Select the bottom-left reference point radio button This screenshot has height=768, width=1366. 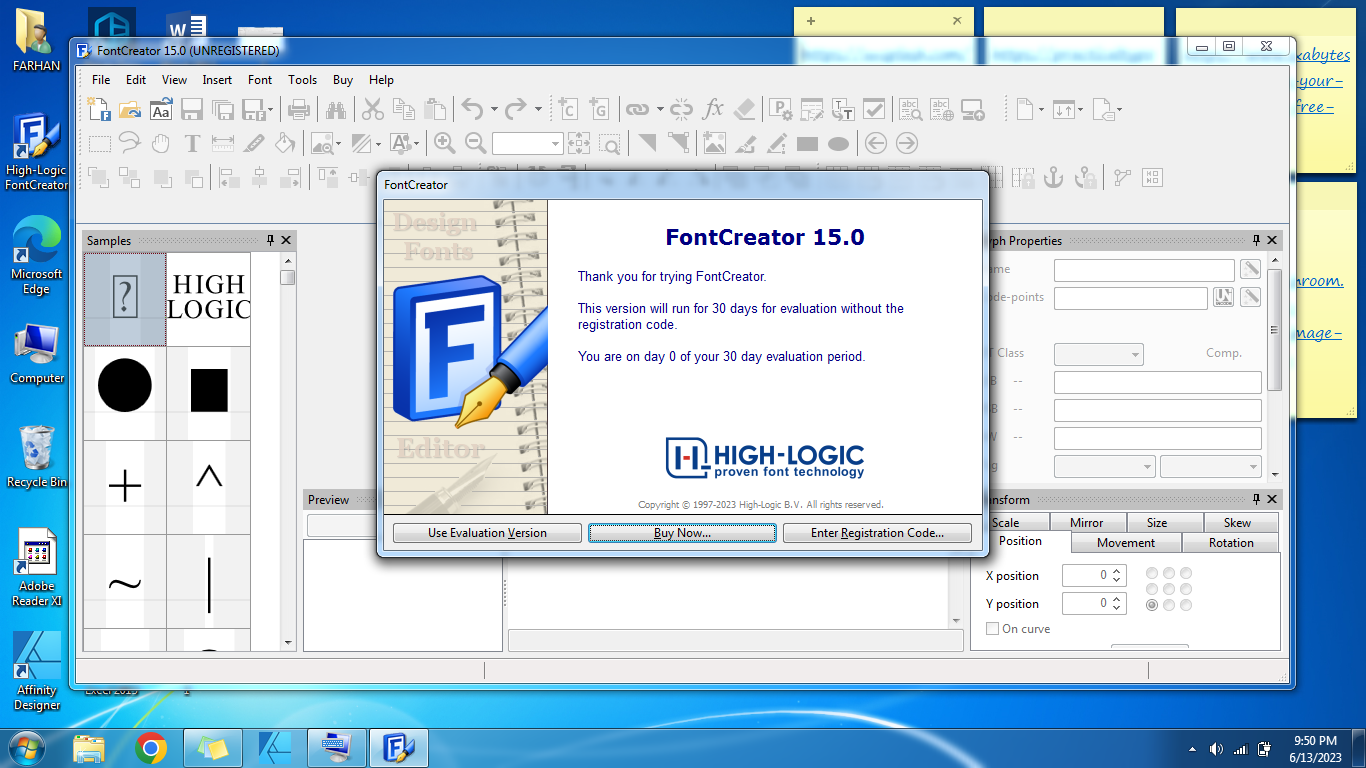coord(1152,605)
